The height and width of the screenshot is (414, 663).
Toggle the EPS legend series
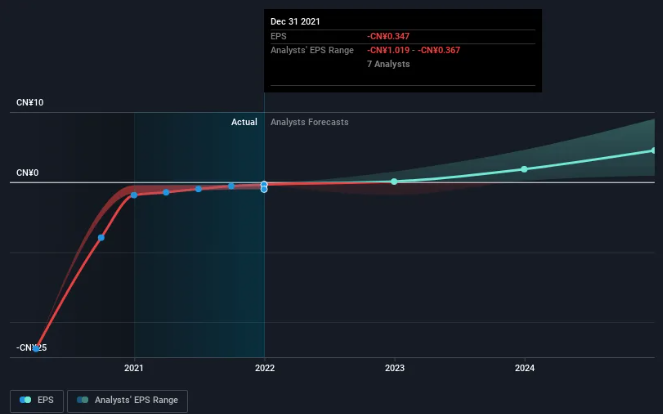(x=37, y=400)
